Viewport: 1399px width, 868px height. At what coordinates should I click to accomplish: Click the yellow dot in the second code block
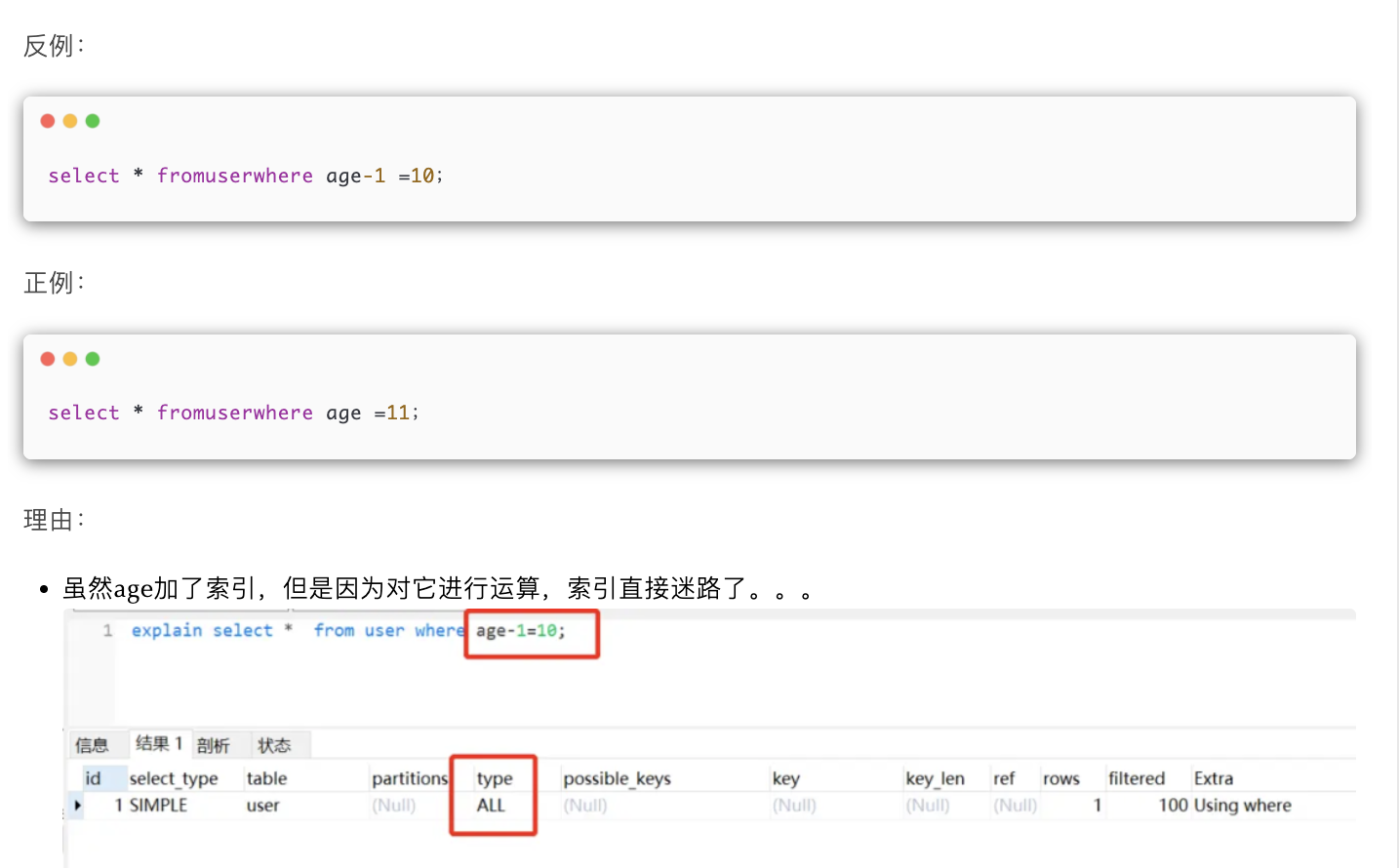[x=70, y=359]
